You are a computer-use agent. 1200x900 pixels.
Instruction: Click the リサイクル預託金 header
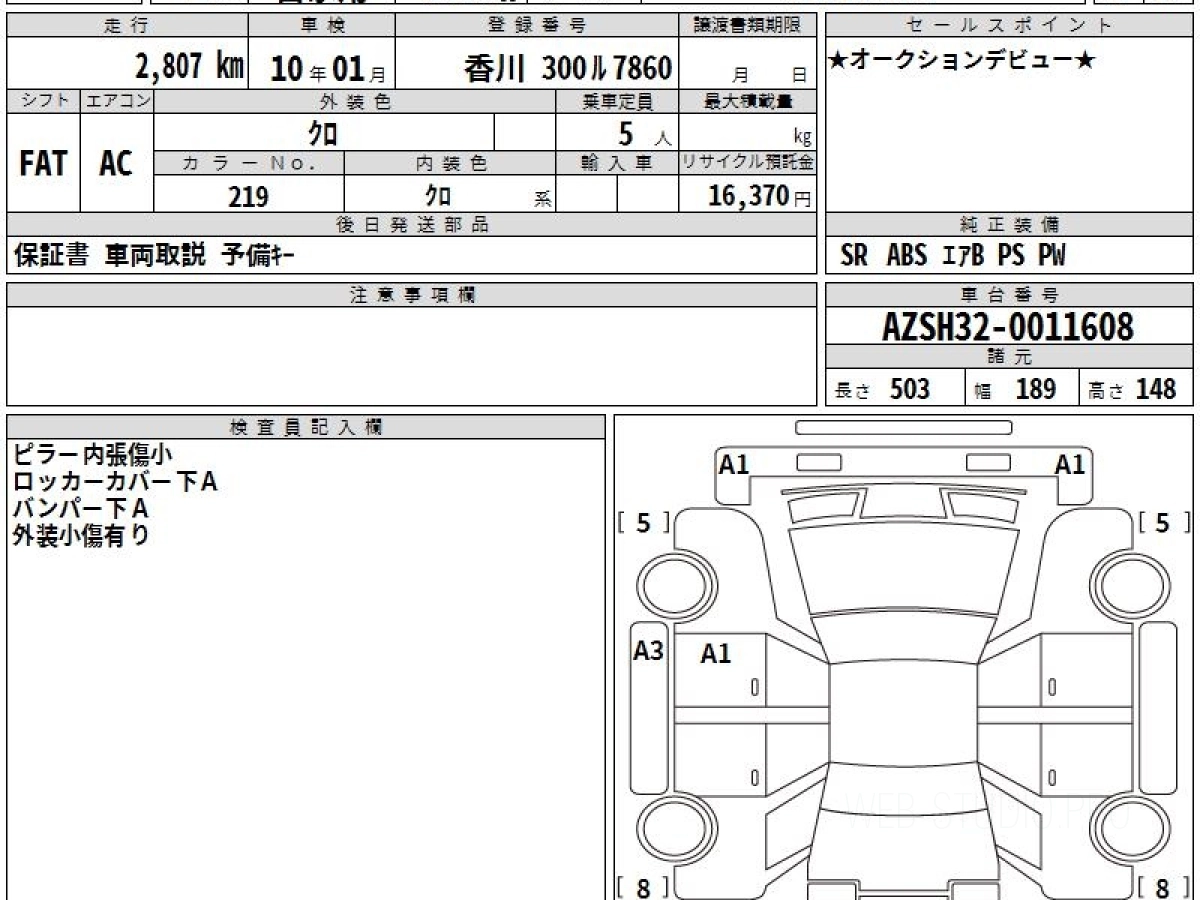[748, 163]
